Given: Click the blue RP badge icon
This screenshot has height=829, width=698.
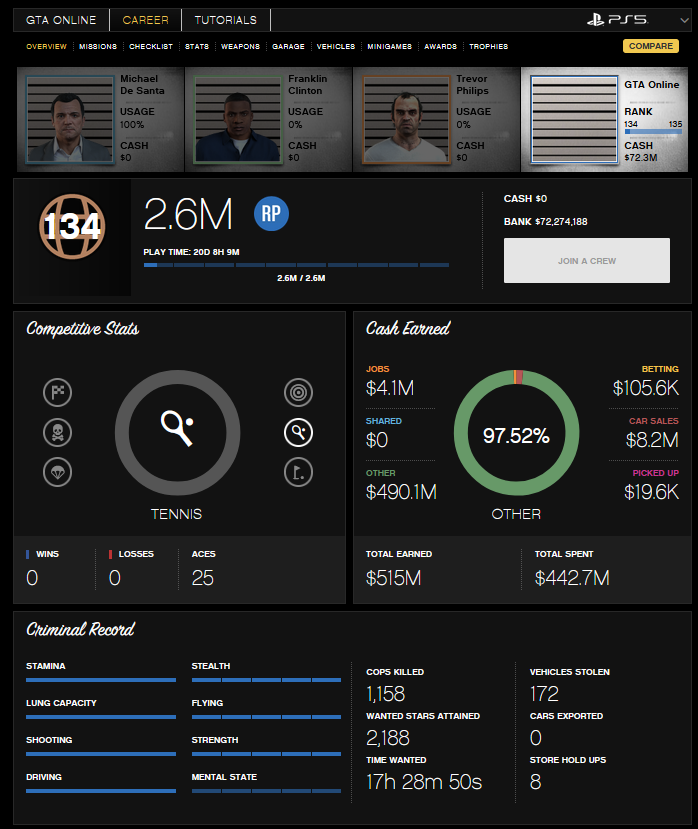Looking at the screenshot, I should pos(271,213).
